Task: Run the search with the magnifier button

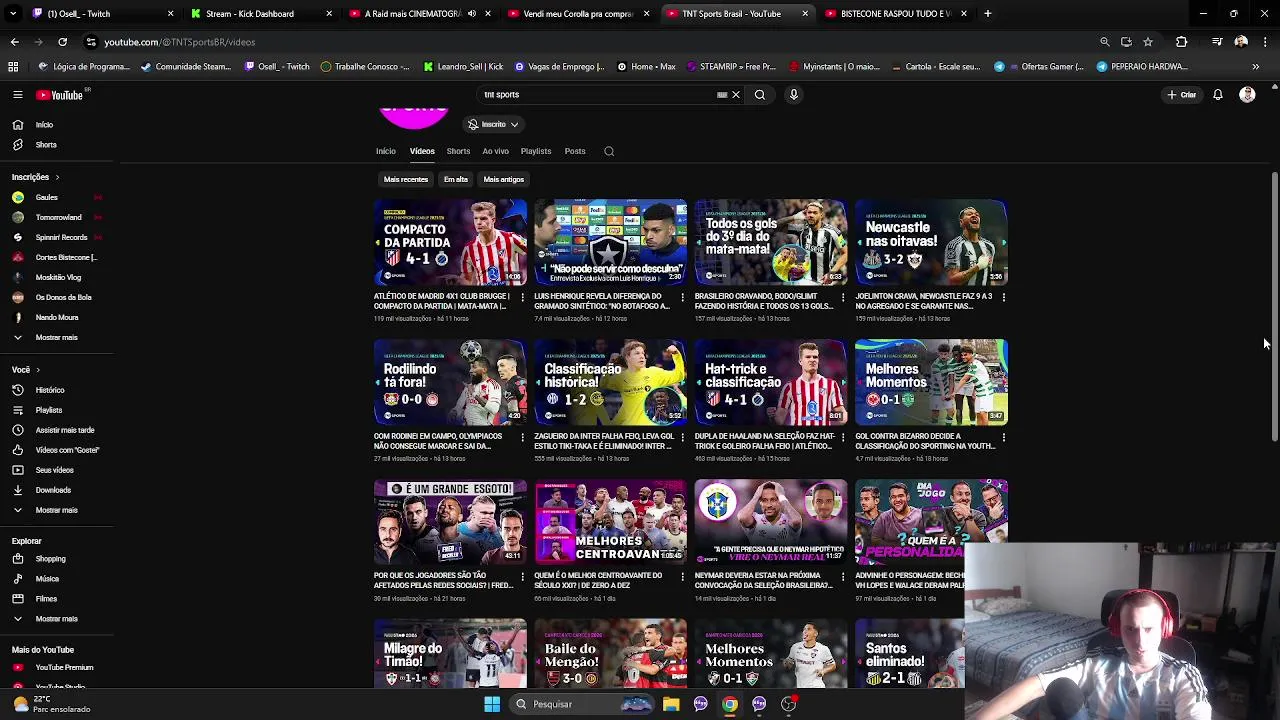Action: [x=760, y=95]
